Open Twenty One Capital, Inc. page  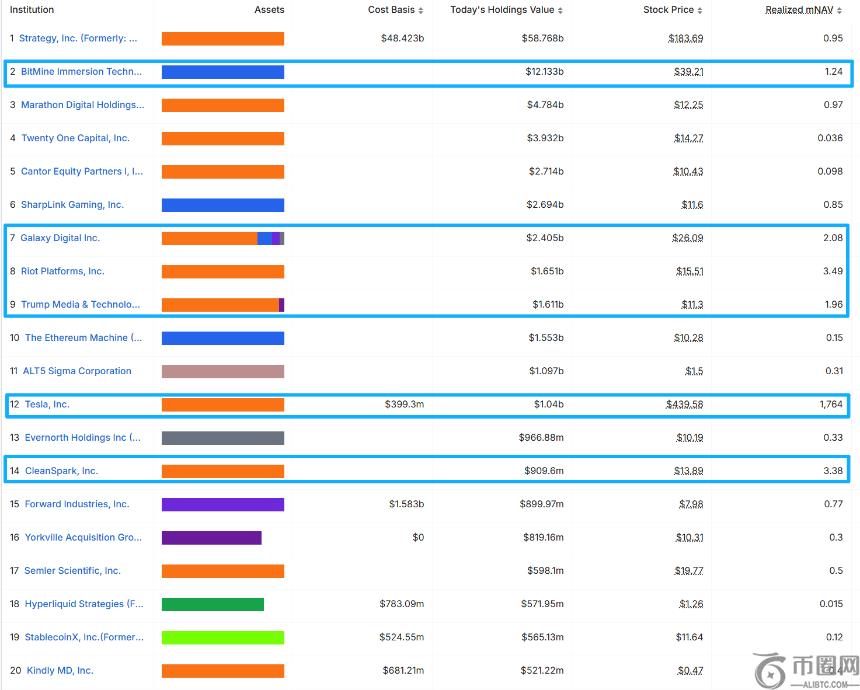(75, 138)
